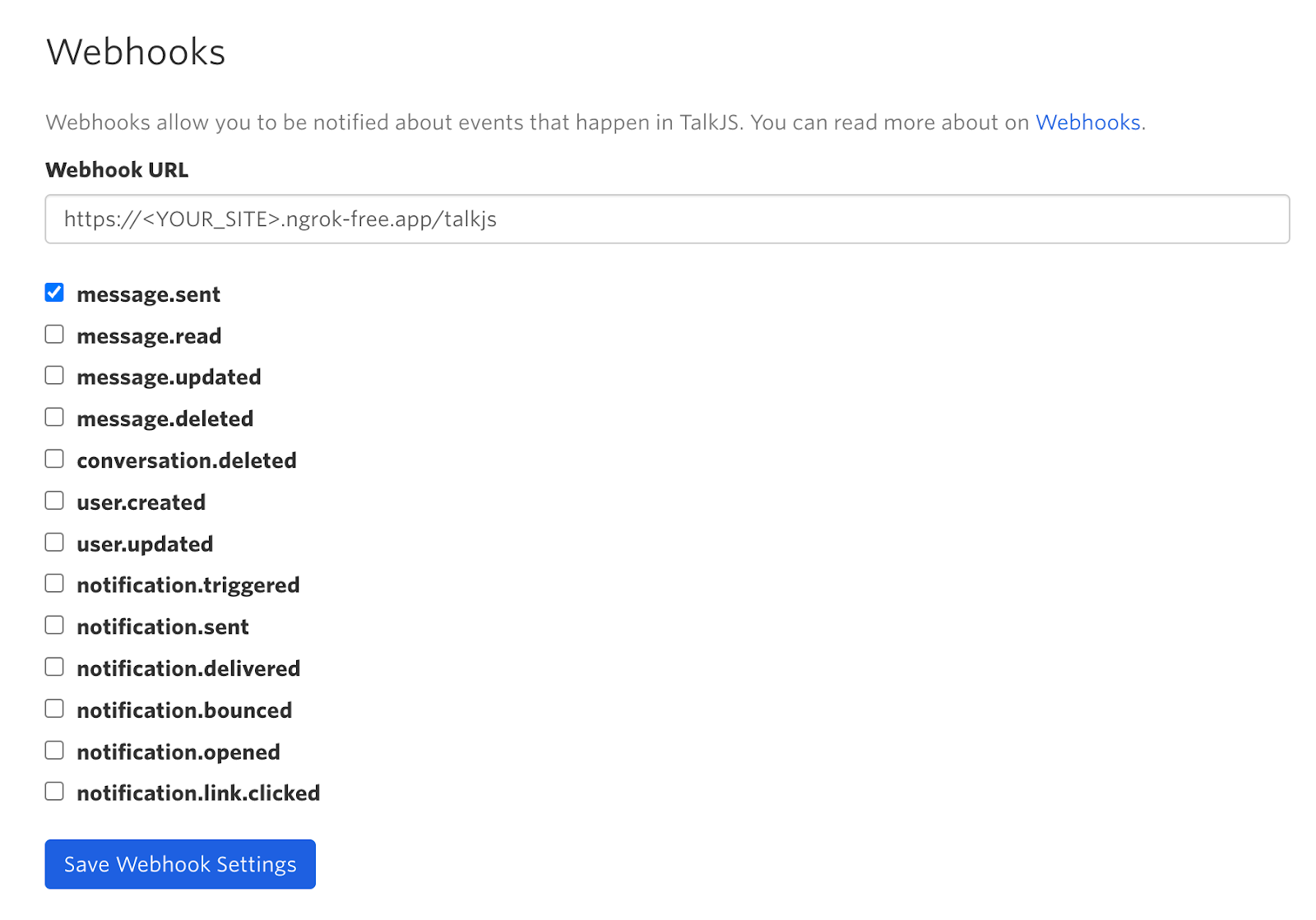Check the notification.link.clicked event

53,790
